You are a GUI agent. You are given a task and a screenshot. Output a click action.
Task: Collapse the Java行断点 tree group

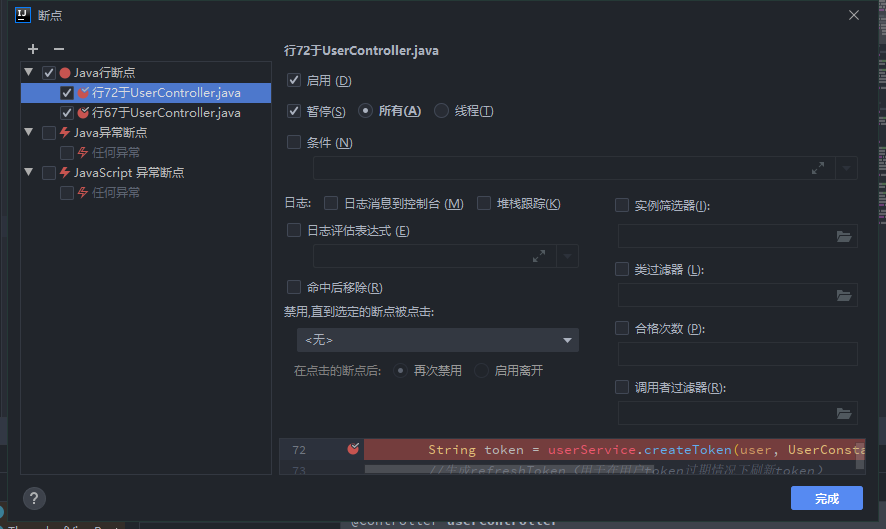[x=29, y=72]
